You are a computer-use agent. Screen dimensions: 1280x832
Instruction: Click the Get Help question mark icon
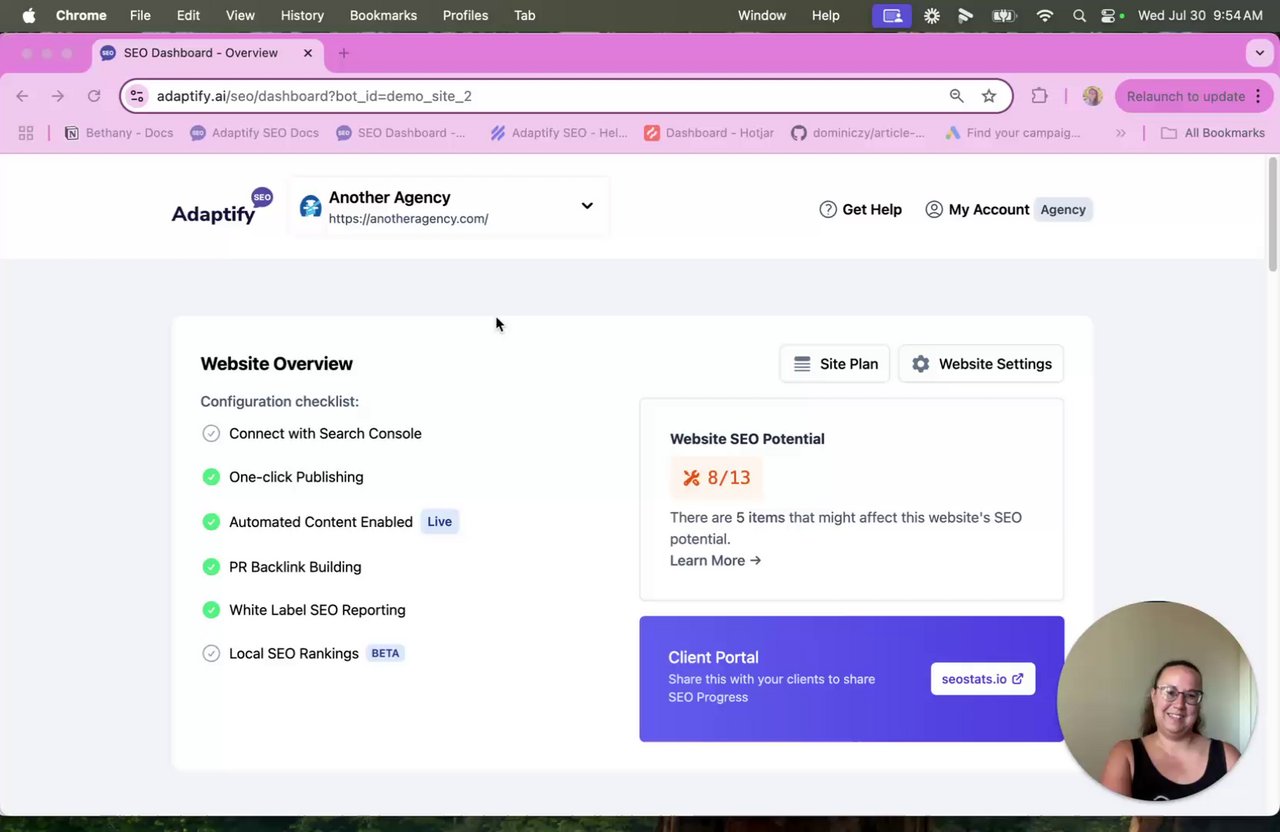tap(828, 209)
